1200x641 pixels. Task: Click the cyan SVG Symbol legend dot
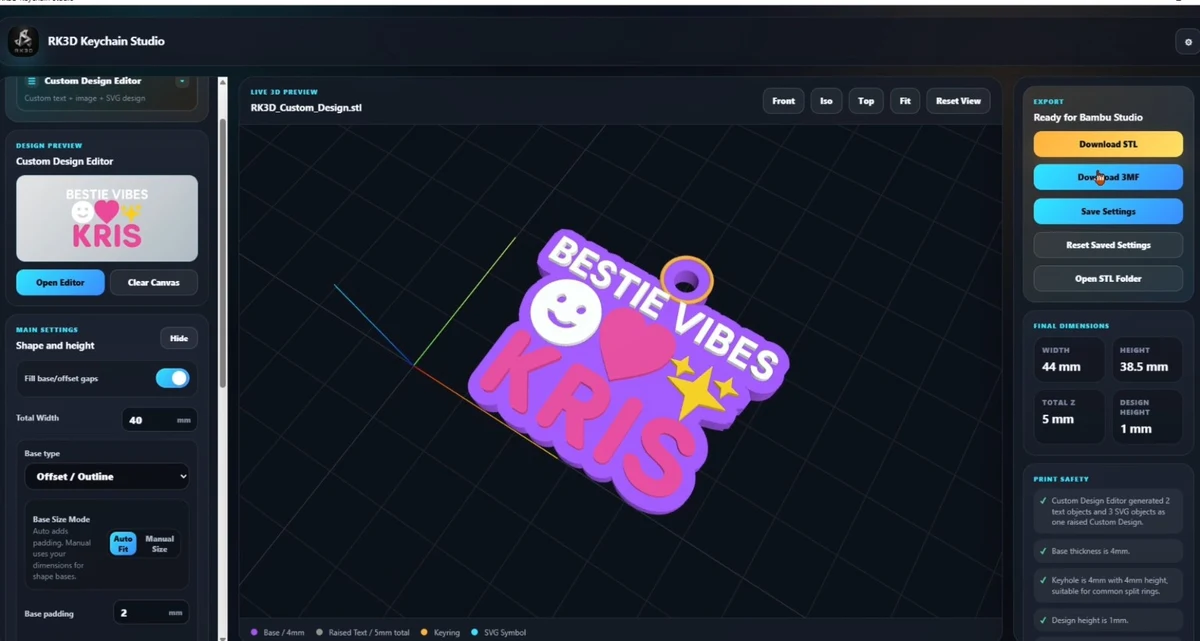click(x=475, y=632)
